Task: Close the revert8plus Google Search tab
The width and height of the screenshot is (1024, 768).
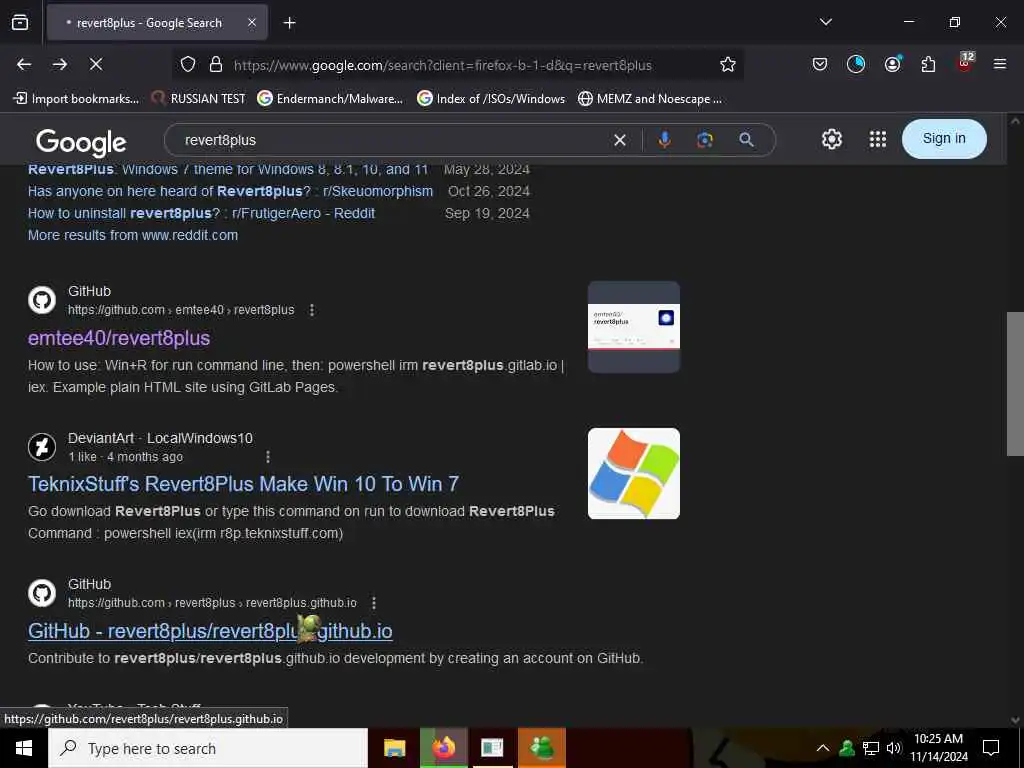Action: (252, 23)
